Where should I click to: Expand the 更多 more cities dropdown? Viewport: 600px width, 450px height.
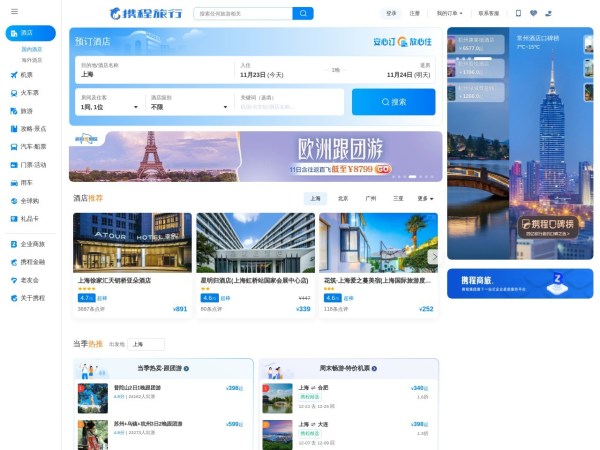pyautogui.click(x=425, y=199)
